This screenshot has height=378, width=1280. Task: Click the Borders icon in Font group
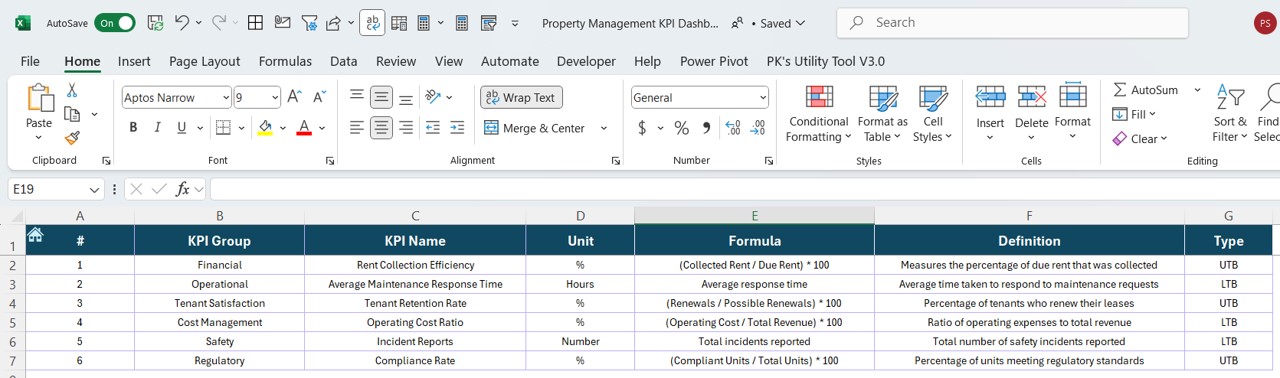coord(223,128)
